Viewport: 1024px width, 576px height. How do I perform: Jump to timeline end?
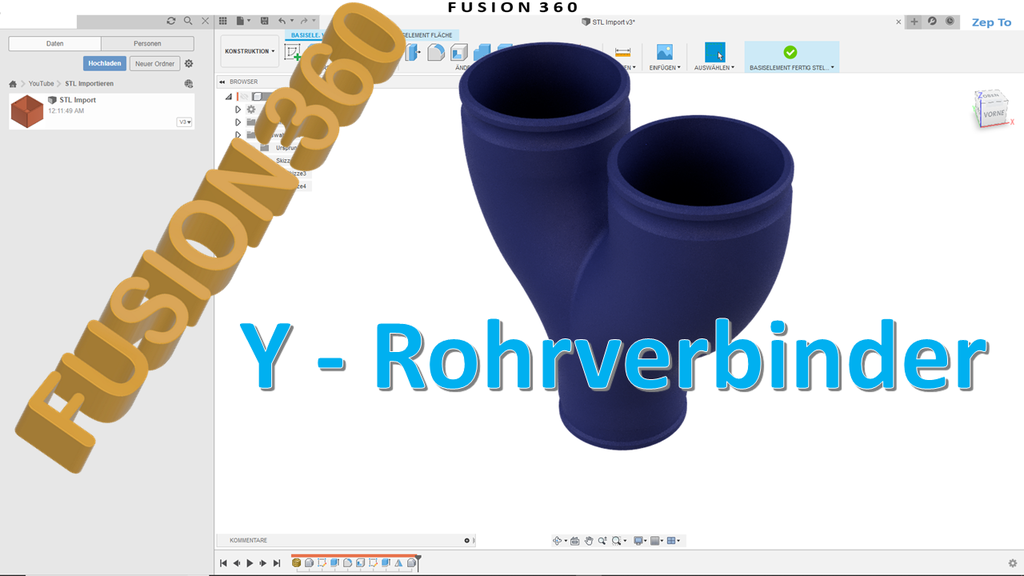(276, 563)
